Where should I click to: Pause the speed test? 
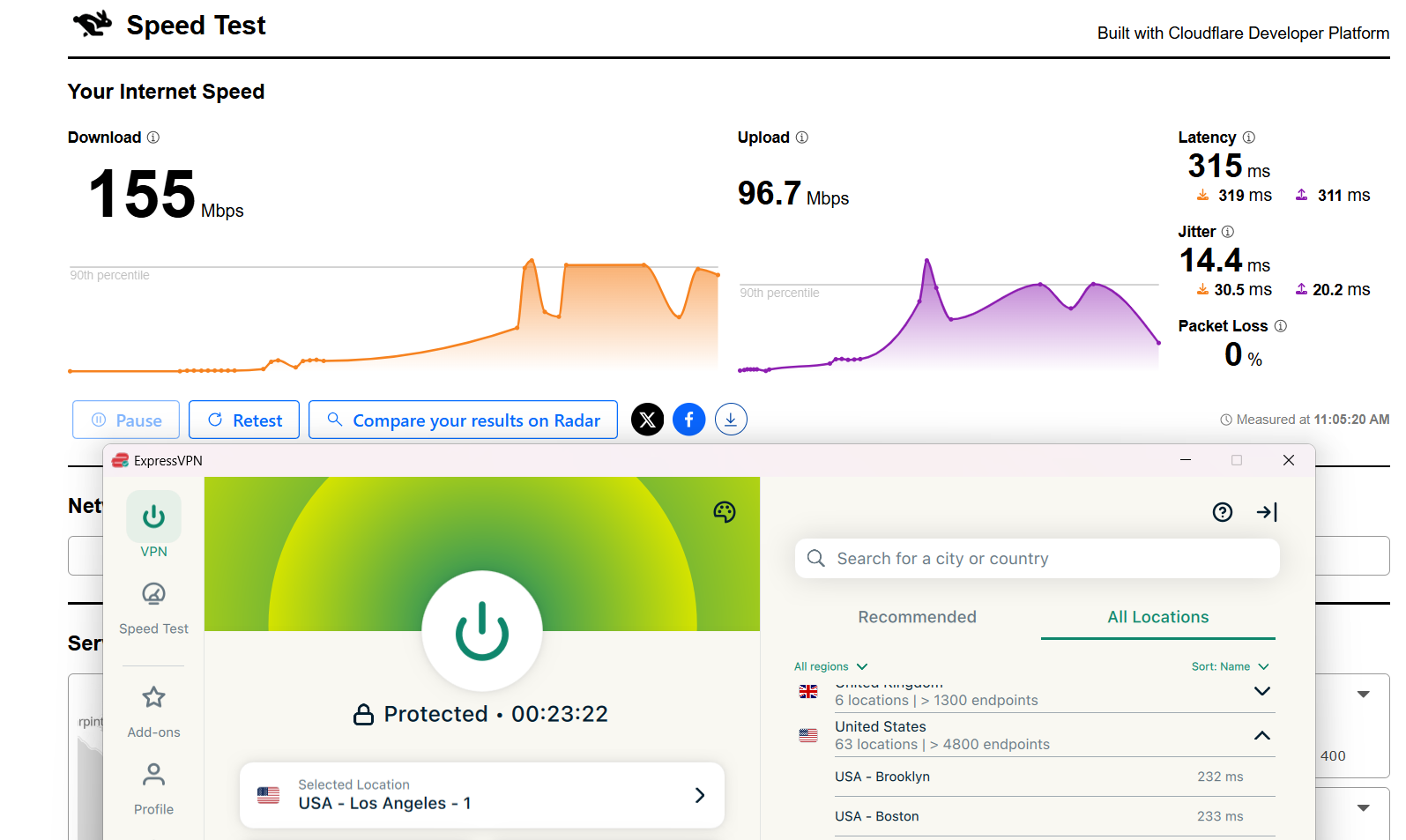click(126, 420)
